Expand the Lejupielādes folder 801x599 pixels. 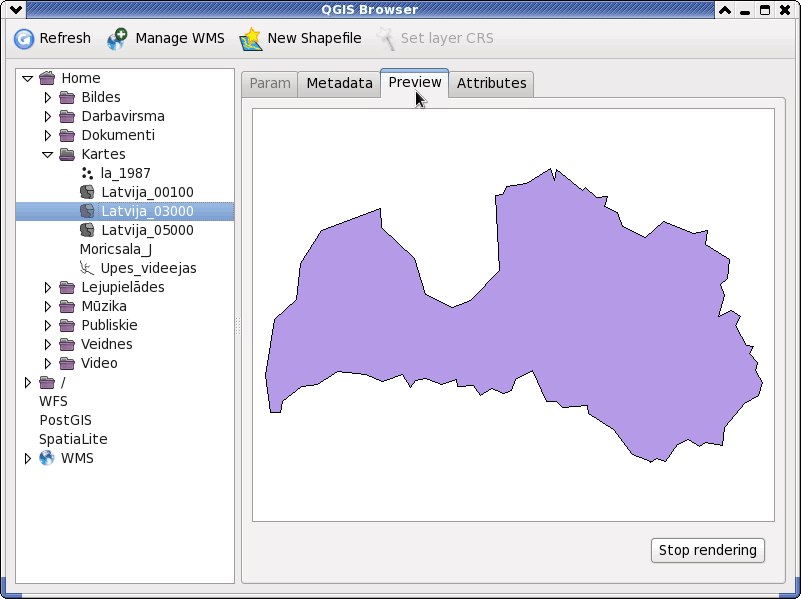coord(48,287)
